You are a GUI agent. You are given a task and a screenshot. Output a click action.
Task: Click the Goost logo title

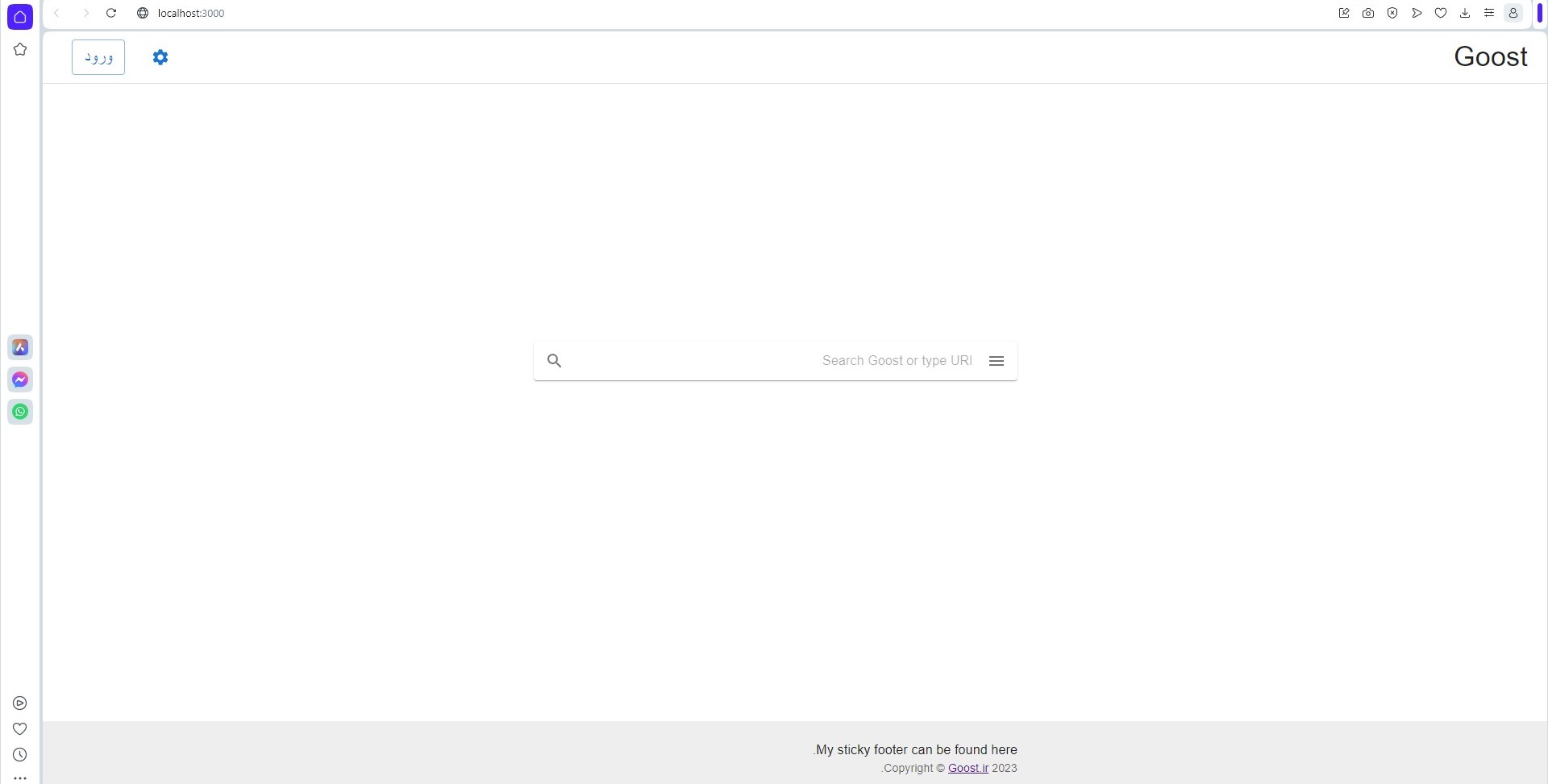click(x=1490, y=56)
